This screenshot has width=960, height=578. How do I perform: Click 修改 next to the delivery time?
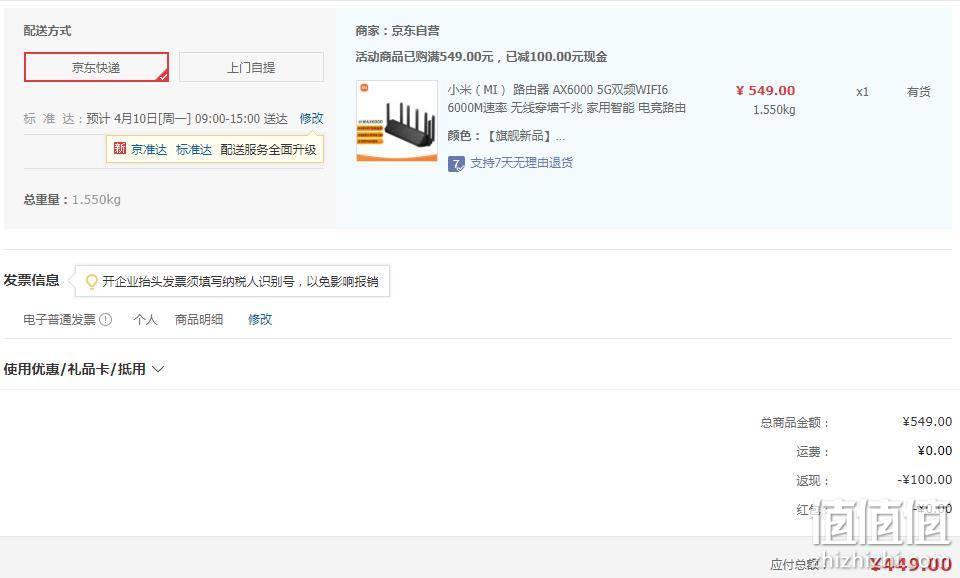pos(311,118)
